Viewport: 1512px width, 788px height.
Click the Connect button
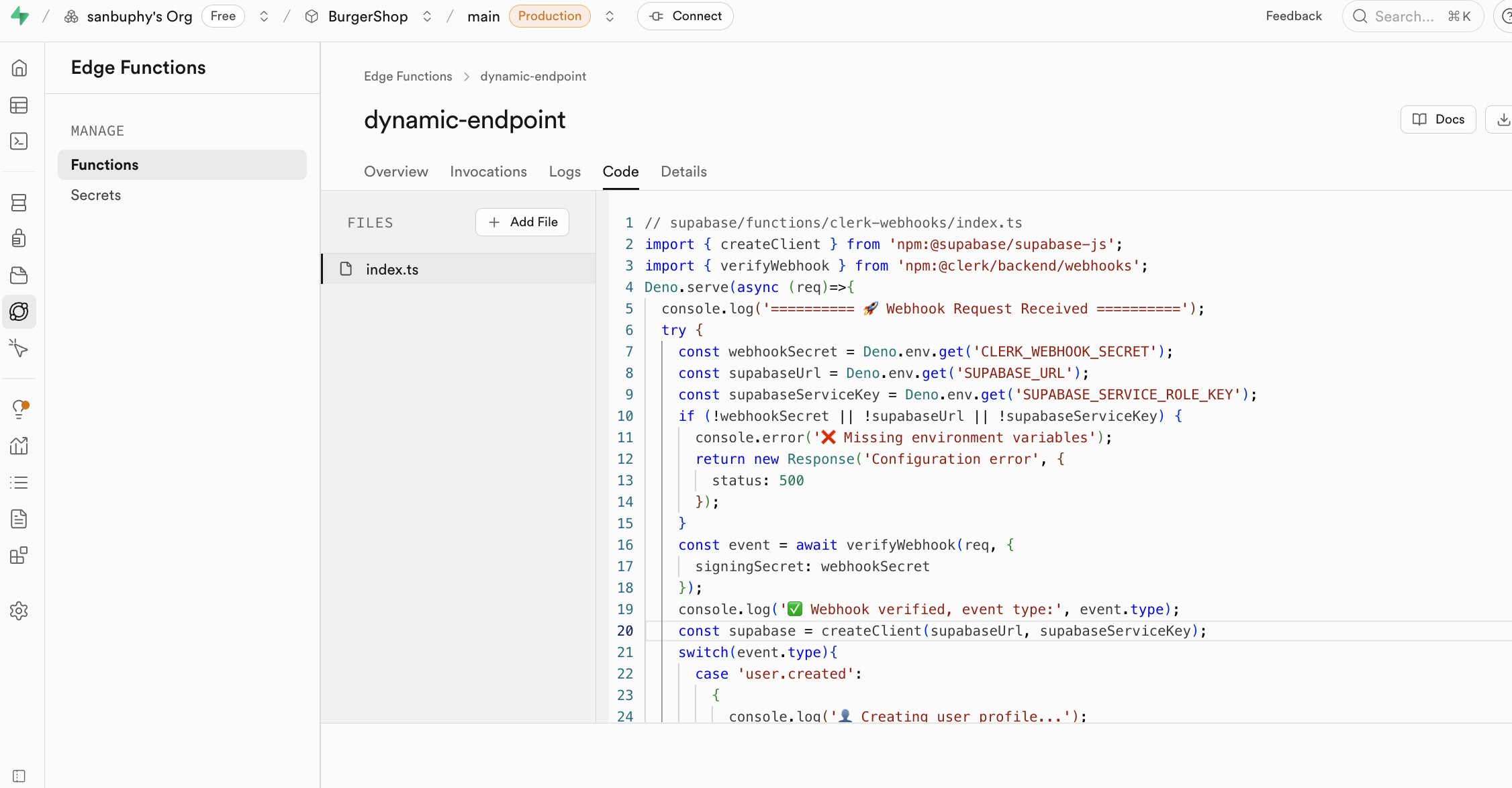685,16
